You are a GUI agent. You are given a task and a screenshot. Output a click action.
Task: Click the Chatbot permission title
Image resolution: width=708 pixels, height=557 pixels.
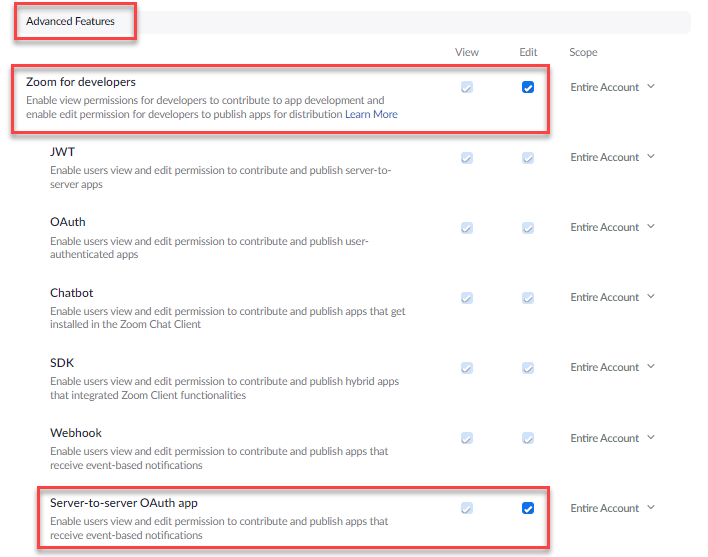pyautogui.click(x=71, y=292)
